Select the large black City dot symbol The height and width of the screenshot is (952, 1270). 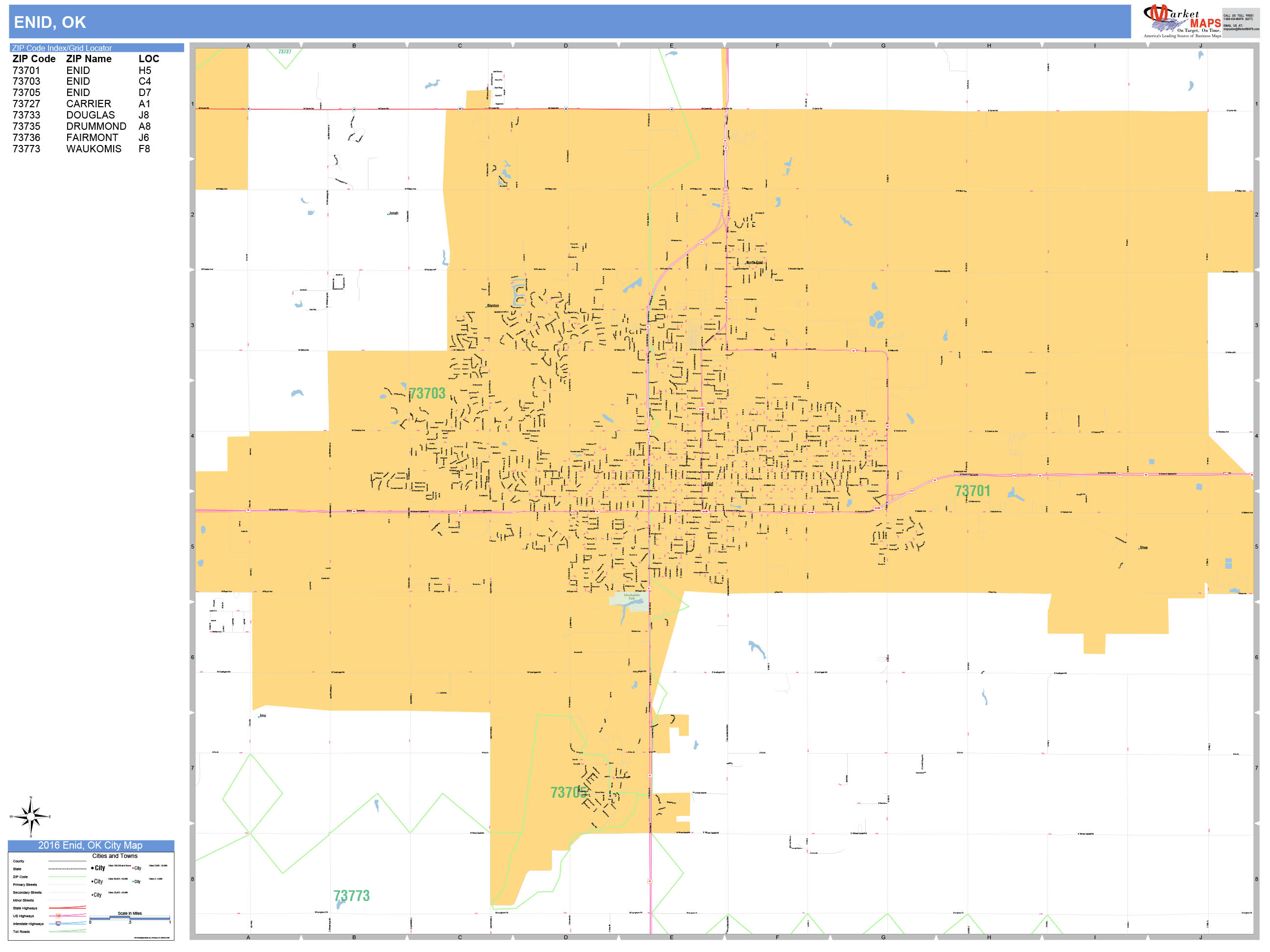pos(93,868)
